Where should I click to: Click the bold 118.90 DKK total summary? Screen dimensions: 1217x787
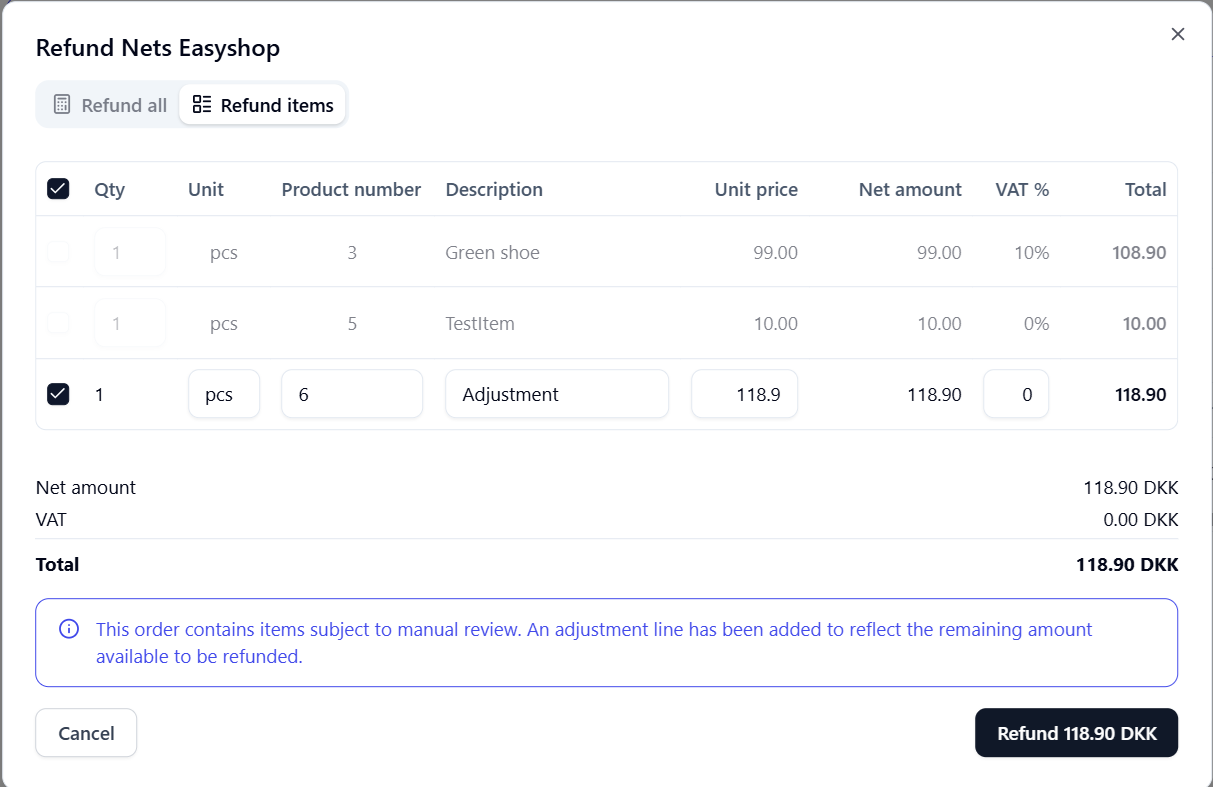click(1127, 564)
